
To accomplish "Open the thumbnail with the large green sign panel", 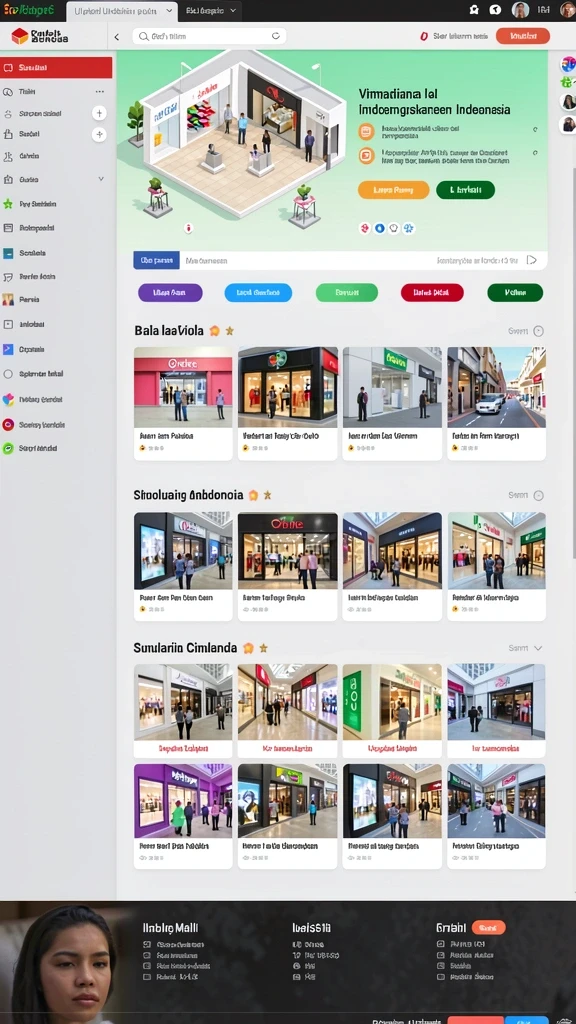I will pyautogui.click(x=392, y=711).
